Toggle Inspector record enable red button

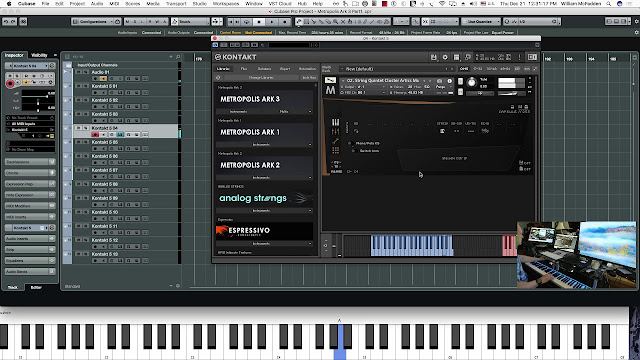(x=10, y=84)
